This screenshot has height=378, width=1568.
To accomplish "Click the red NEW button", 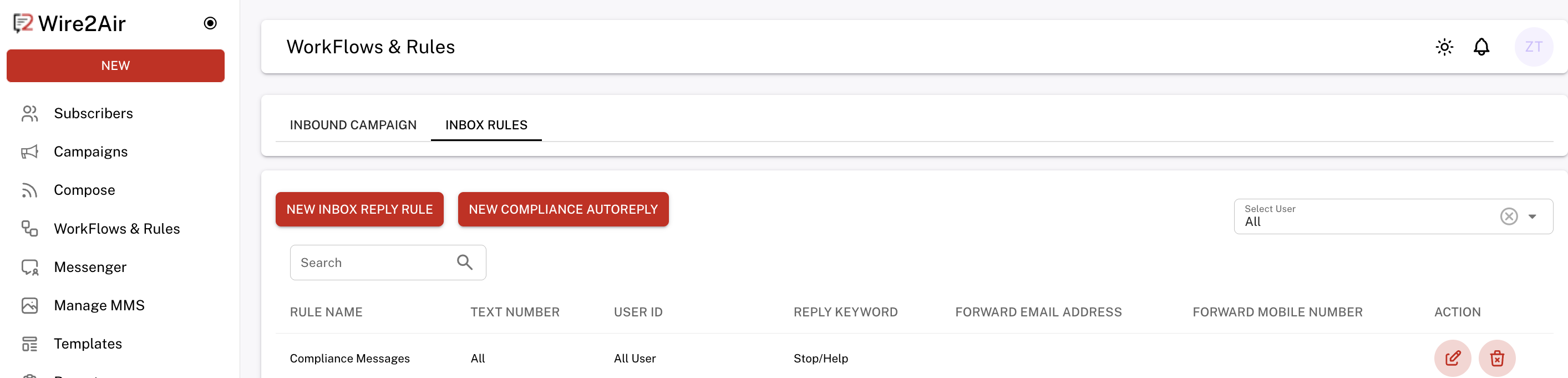I will pos(115,65).
